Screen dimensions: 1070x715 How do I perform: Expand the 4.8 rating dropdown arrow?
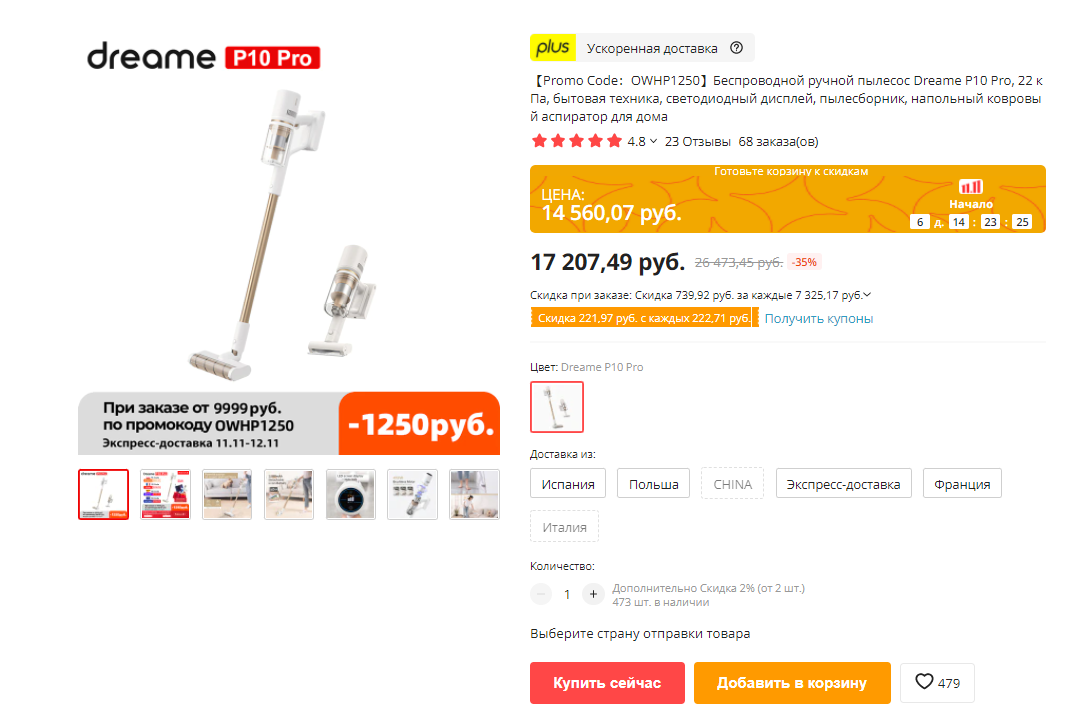pos(653,141)
